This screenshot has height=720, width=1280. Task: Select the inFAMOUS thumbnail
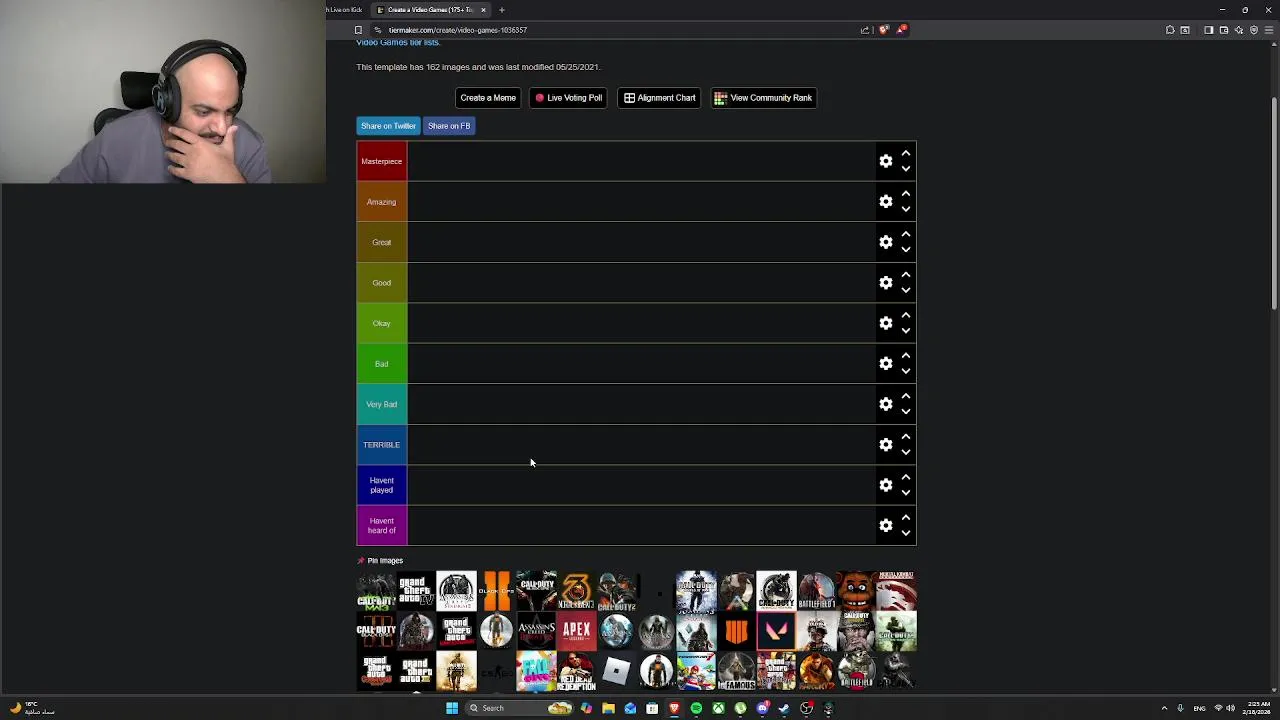click(x=737, y=671)
